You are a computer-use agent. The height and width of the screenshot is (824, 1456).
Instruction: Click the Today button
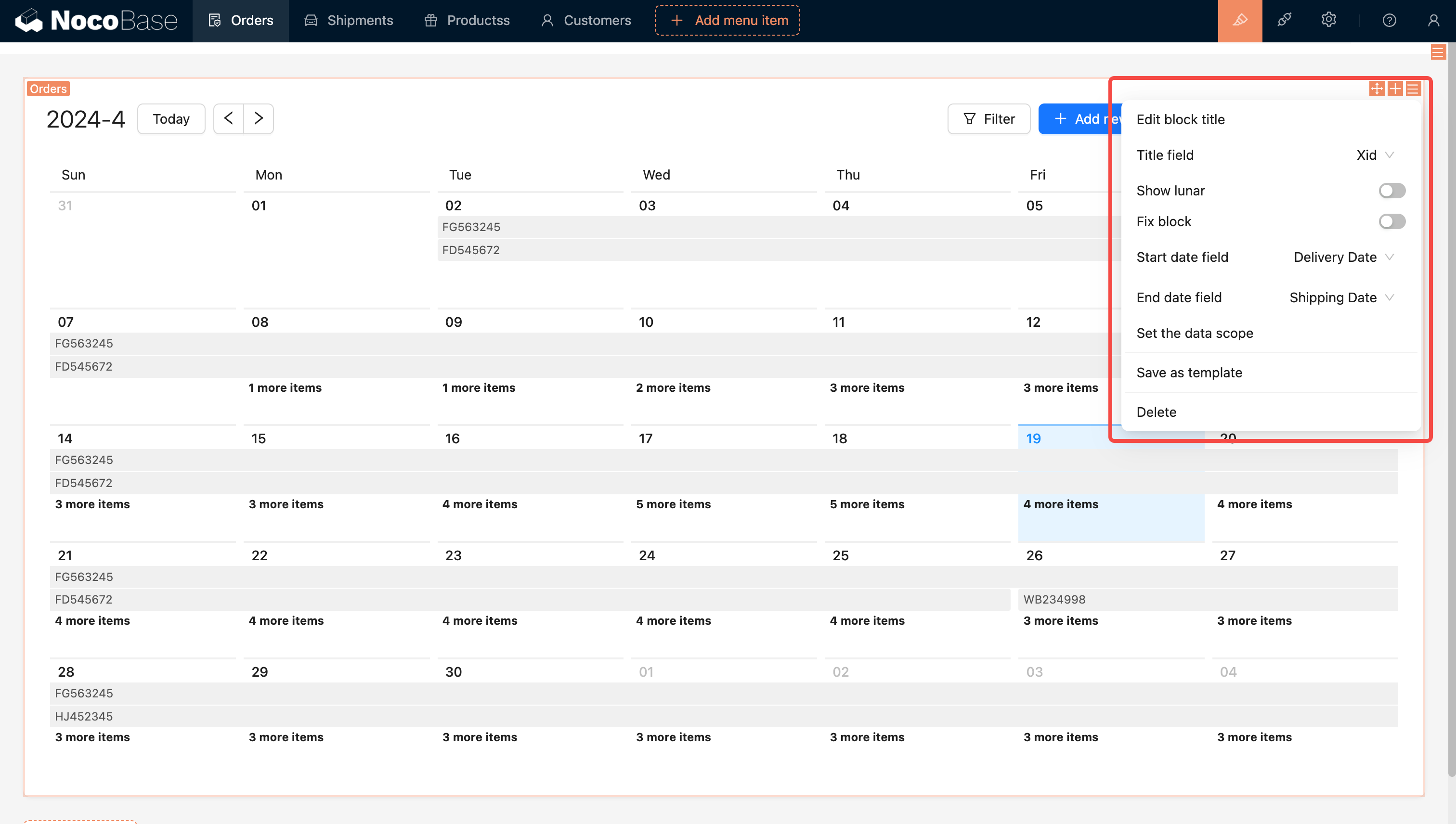click(171, 119)
